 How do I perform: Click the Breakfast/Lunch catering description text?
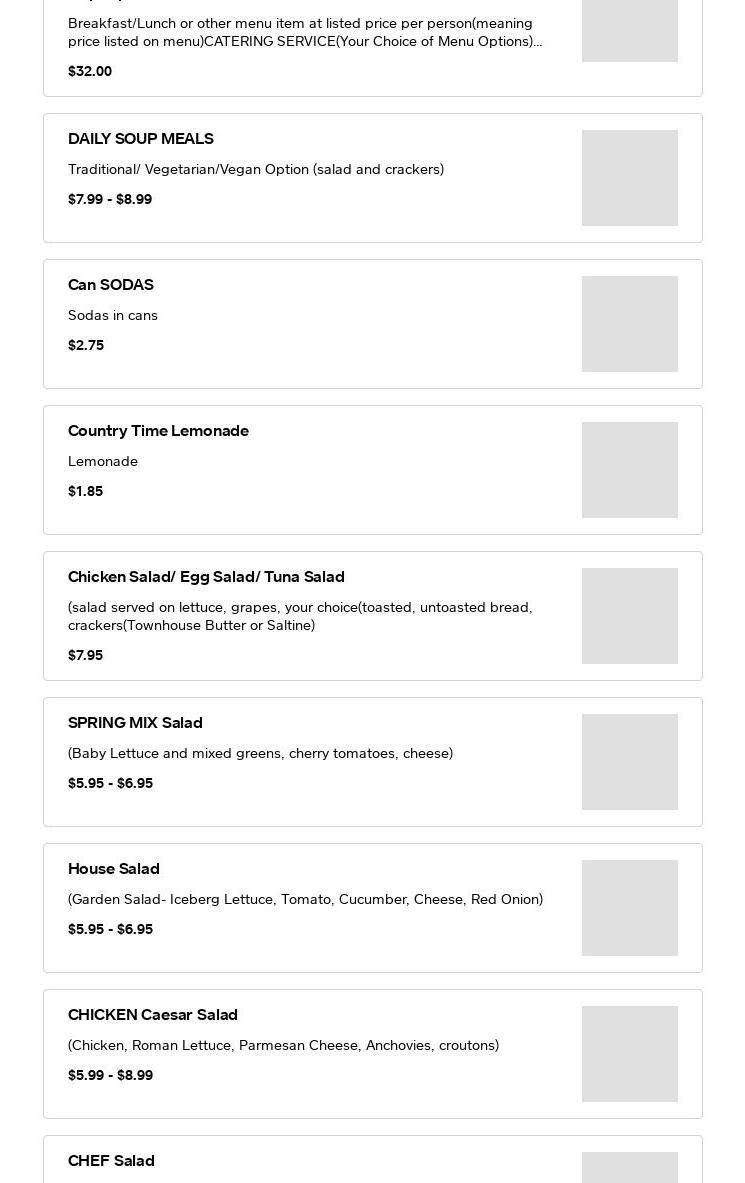(x=305, y=32)
